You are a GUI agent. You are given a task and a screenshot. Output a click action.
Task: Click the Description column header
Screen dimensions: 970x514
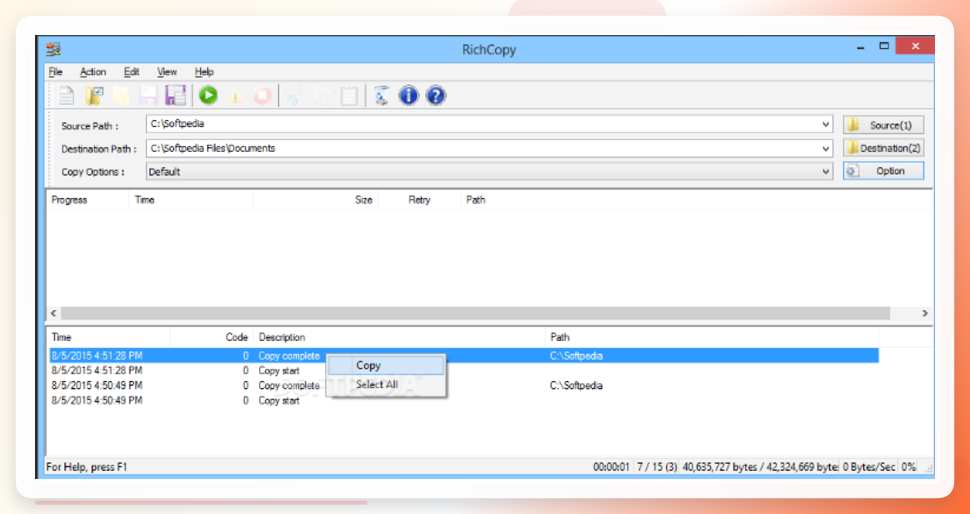click(399, 338)
